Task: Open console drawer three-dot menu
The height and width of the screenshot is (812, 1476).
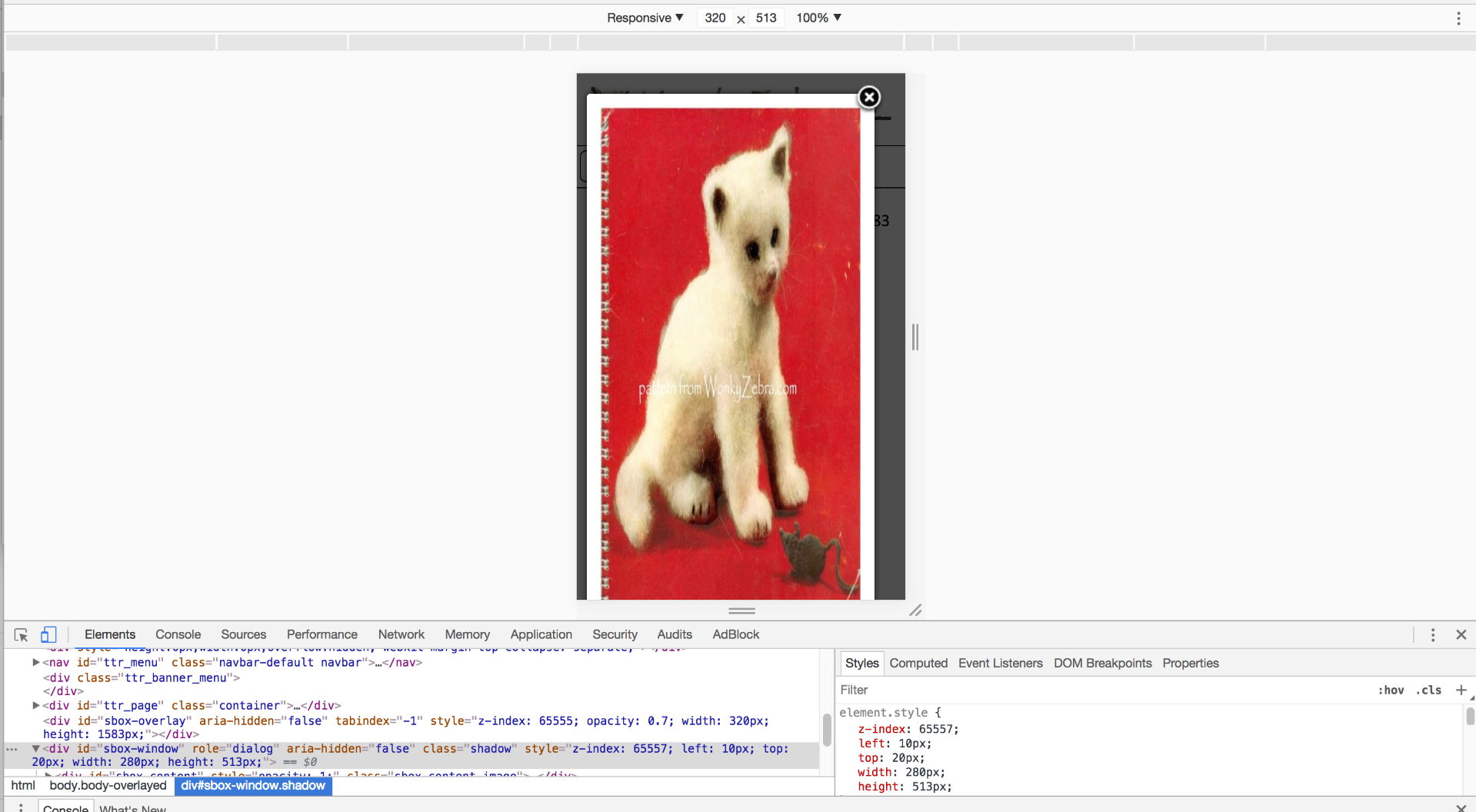Action: coord(21,807)
